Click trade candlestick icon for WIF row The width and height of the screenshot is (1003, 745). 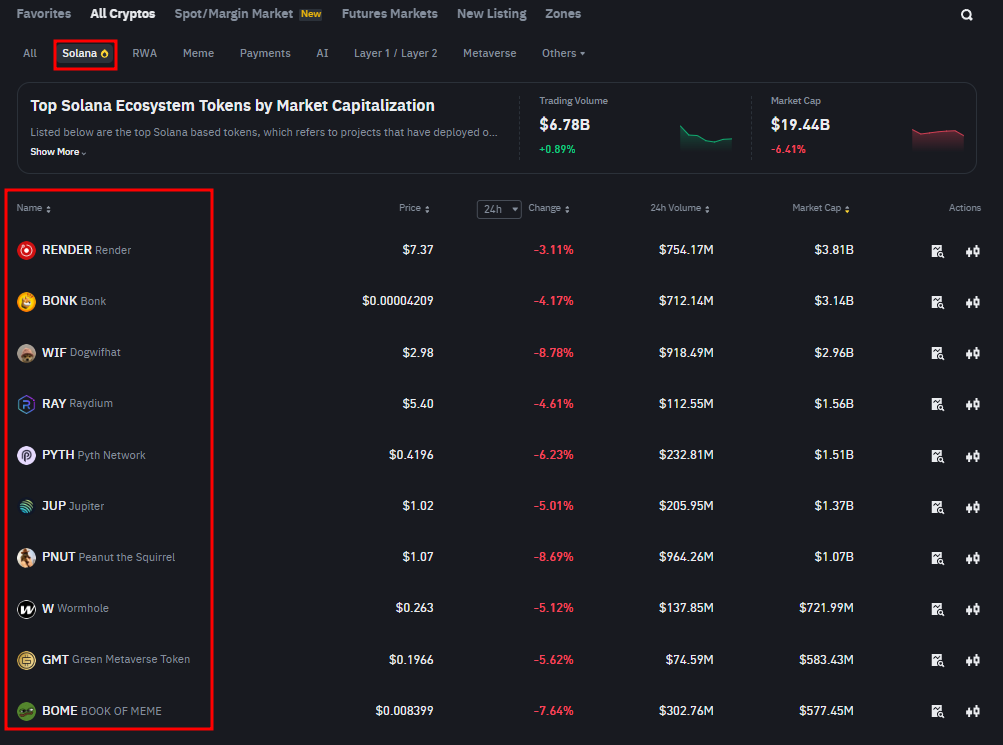pyautogui.click(x=973, y=354)
